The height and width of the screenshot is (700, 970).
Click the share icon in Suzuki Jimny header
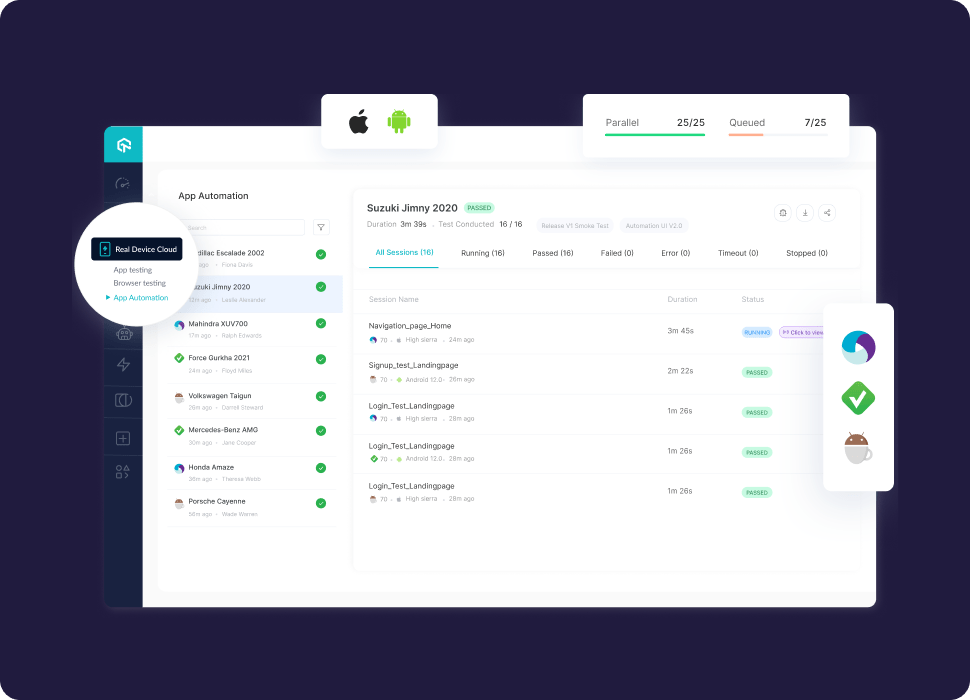click(x=827, y=212)
